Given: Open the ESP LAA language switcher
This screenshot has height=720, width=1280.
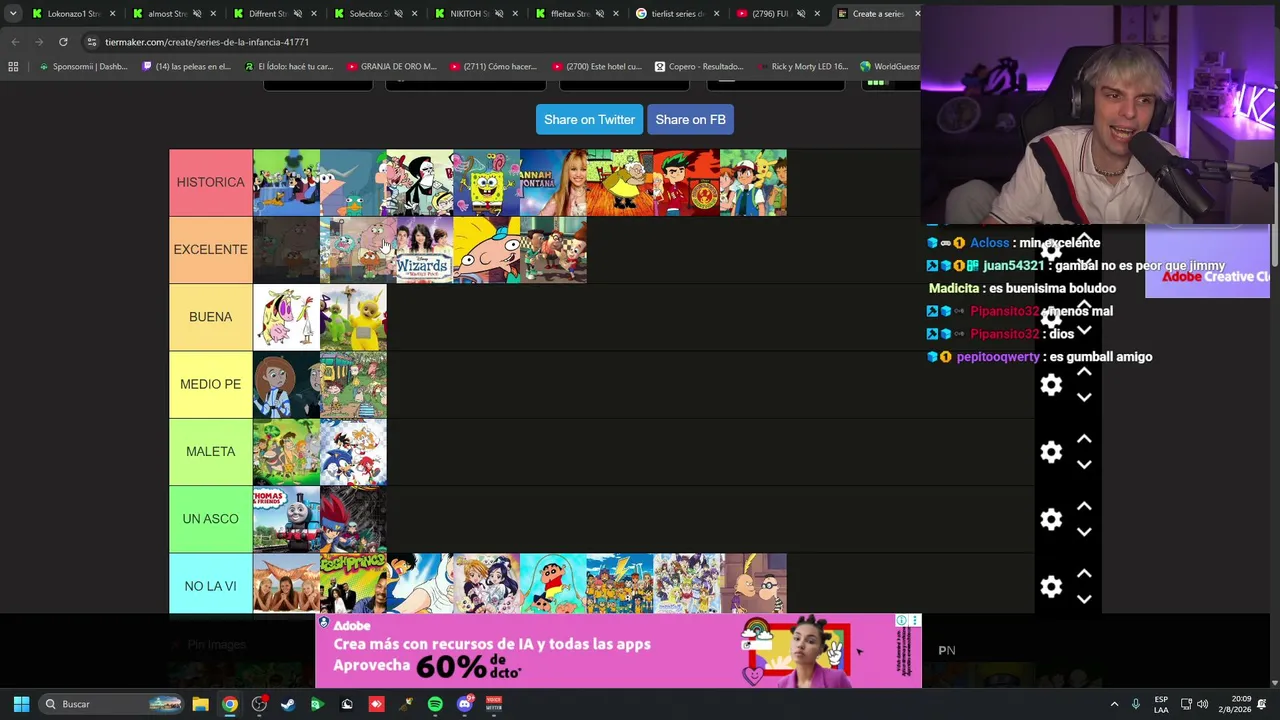Looking at the screenshot, I should [1161, 704].
